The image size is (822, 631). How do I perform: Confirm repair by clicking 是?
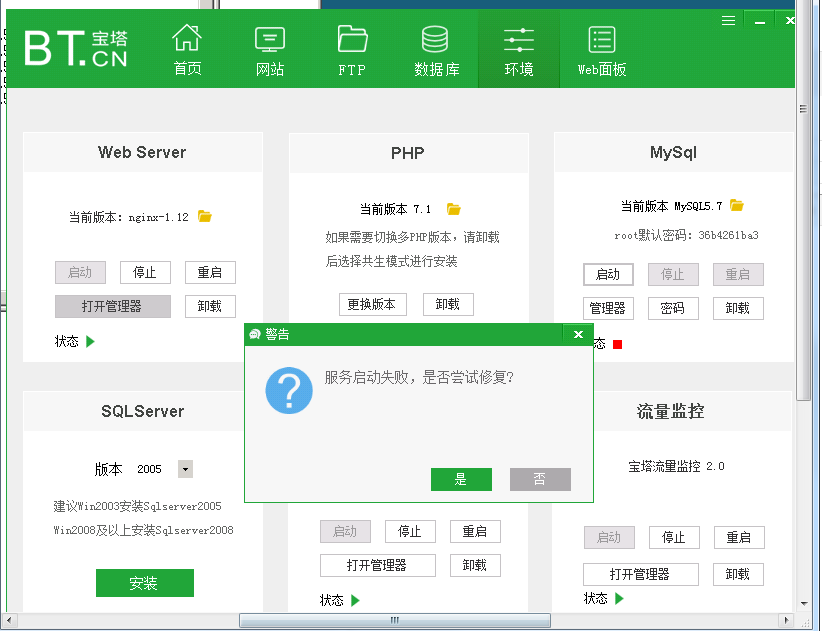click(461, 479)
